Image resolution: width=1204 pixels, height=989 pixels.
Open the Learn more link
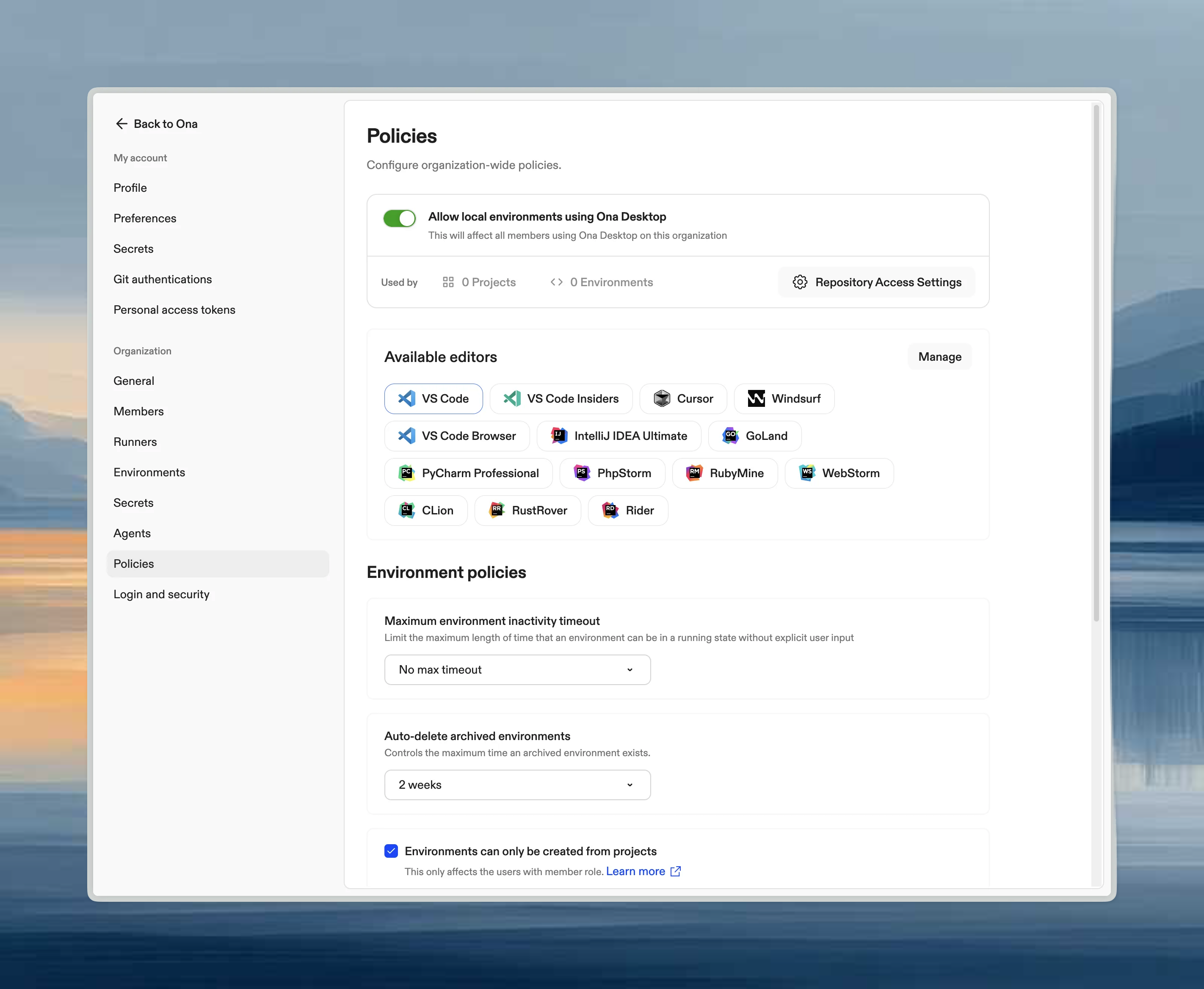[x=636, y=871]
